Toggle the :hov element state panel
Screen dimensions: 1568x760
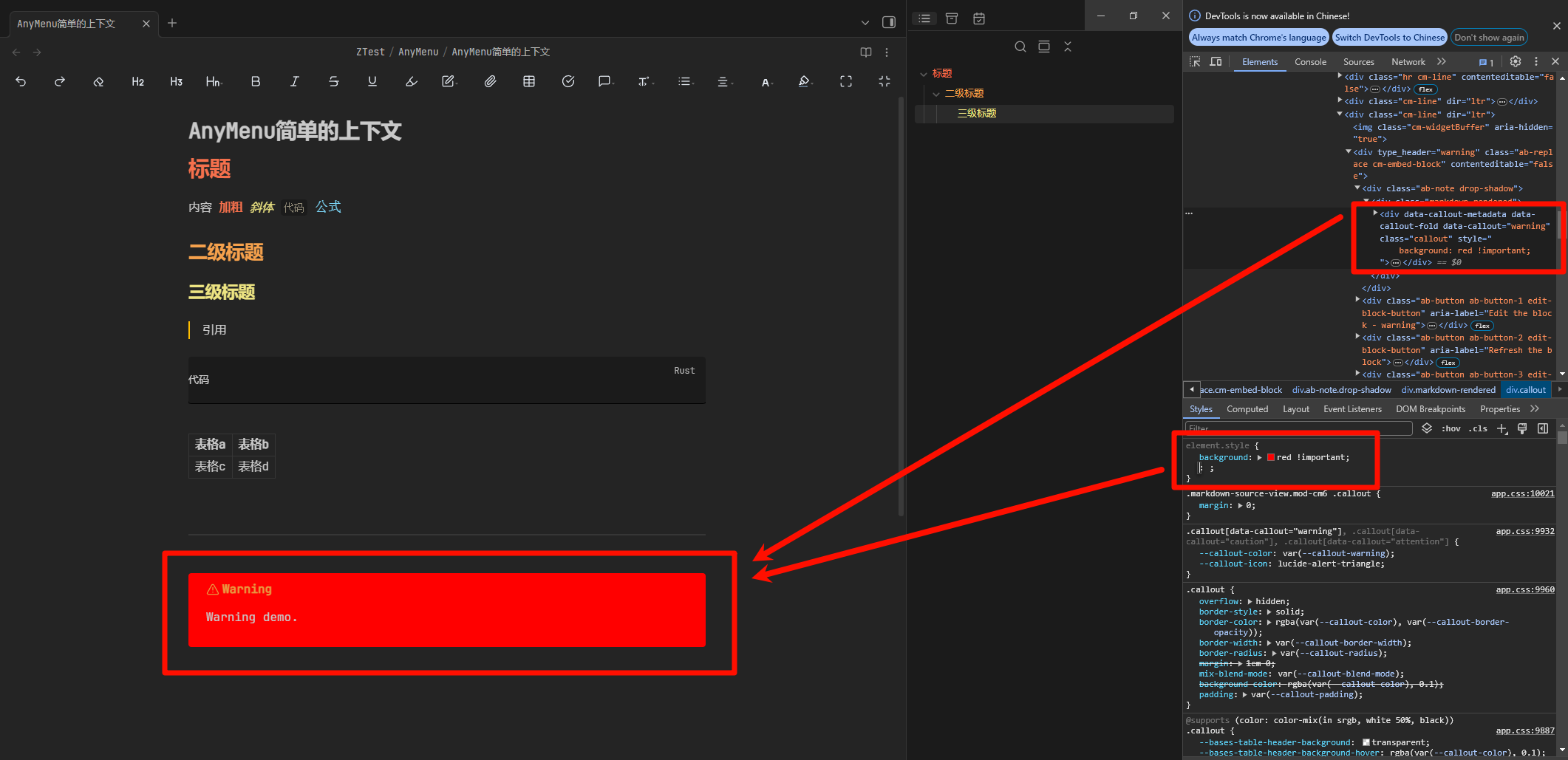point(1451,428)
